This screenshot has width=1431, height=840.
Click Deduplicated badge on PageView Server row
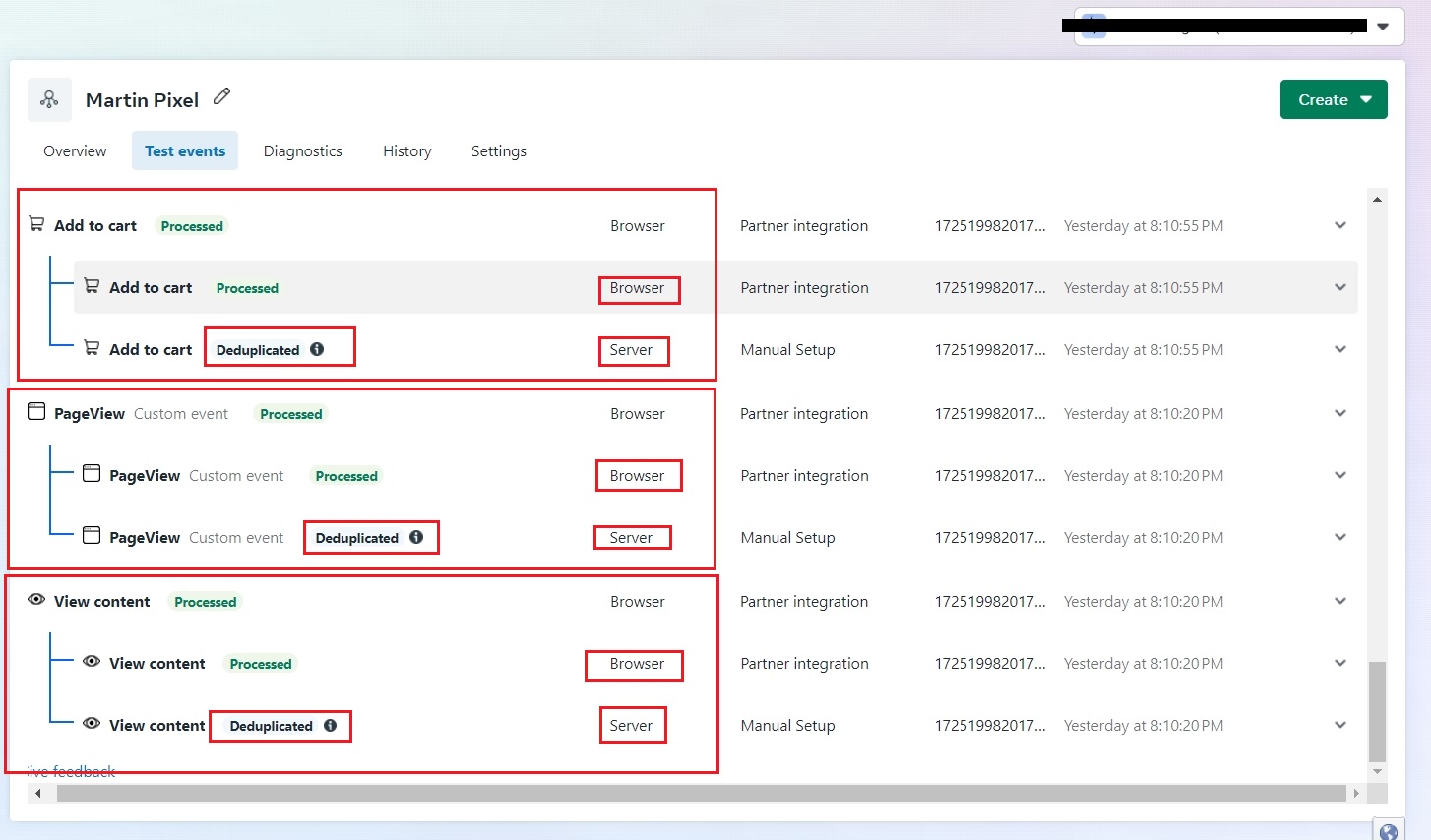357,538
